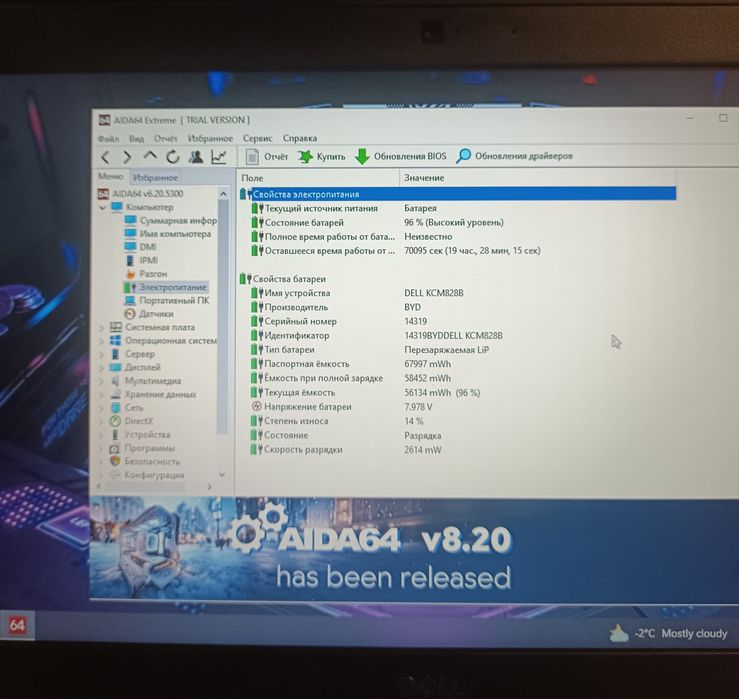739x699 pixels.
Task: Select the Текущий источник питания row
Action: (x=458, y=208)
